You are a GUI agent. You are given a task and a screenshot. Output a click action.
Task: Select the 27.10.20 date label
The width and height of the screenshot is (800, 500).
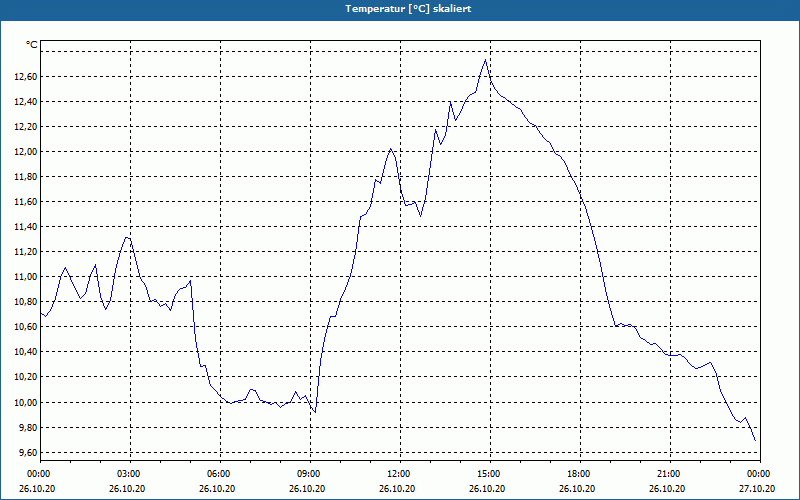click(757, 488)
